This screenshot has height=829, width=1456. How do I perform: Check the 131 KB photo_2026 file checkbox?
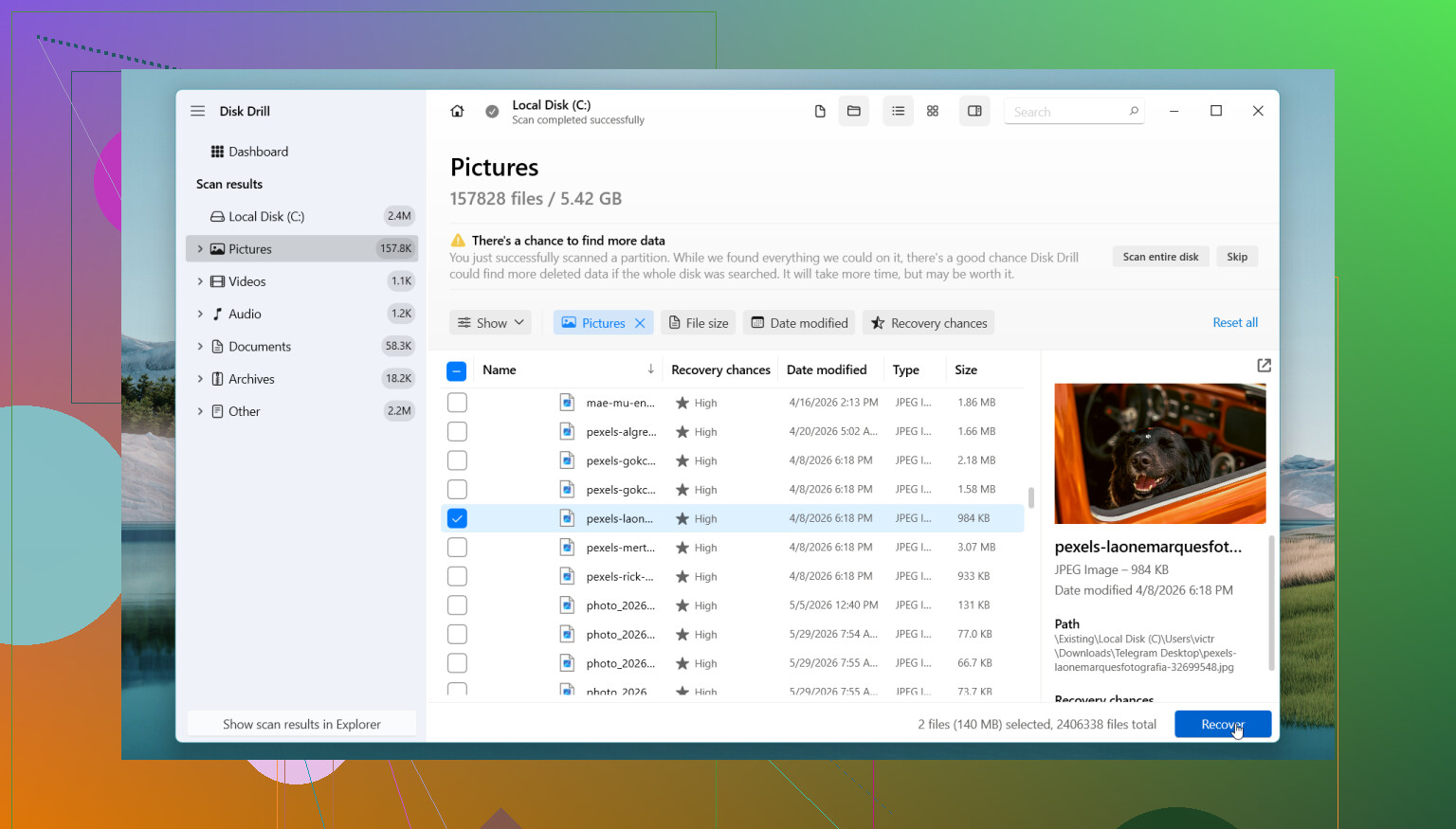click(457, 605)
